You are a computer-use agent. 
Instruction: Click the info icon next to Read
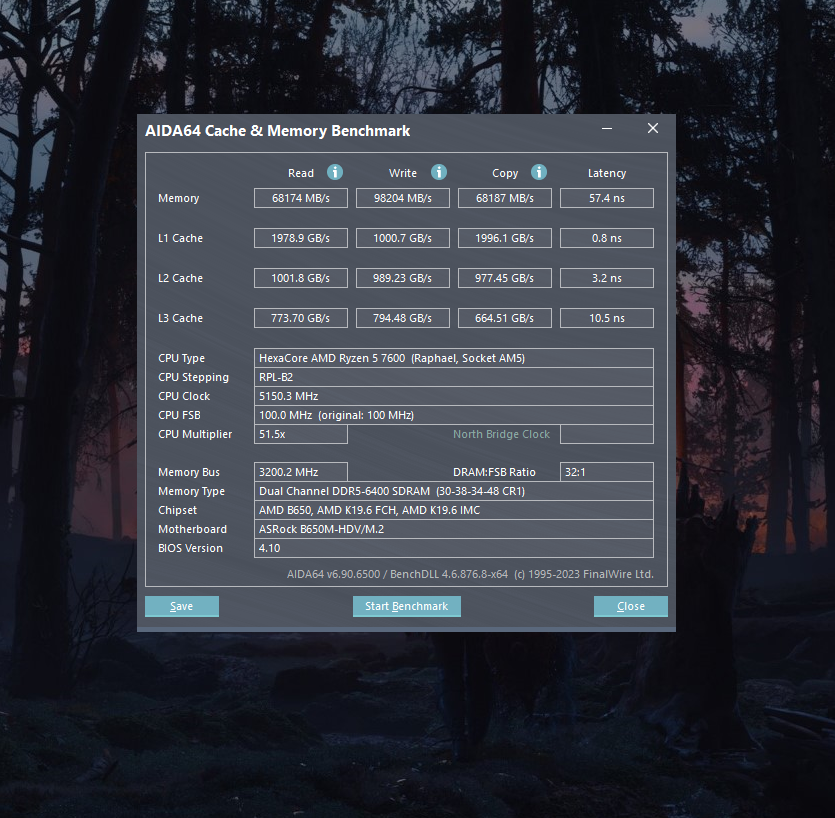pos(335,172)
